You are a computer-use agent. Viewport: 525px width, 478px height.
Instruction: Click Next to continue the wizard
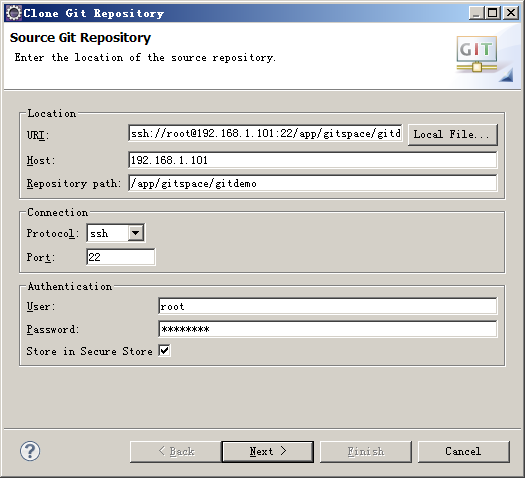click(268, 452)
